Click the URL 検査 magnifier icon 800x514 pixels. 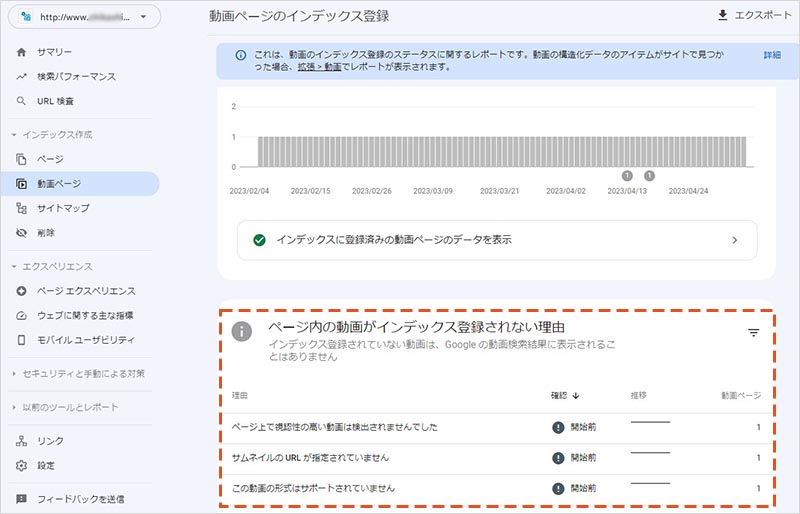(x=22, y=101)
